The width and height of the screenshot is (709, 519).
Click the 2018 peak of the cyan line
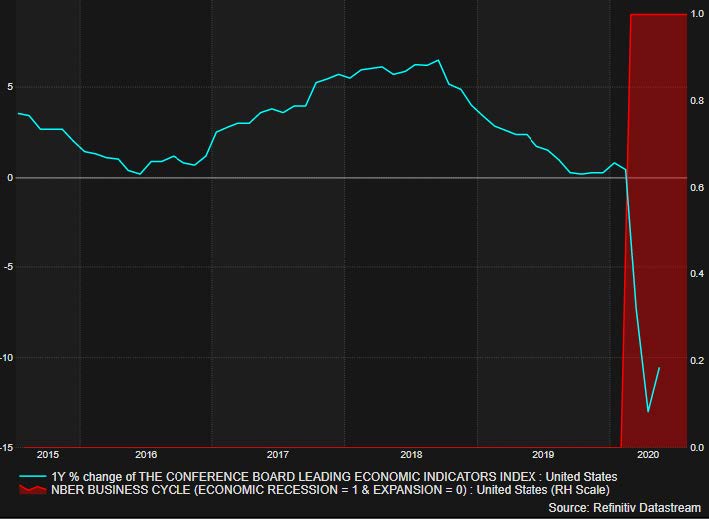coord(438,60)
